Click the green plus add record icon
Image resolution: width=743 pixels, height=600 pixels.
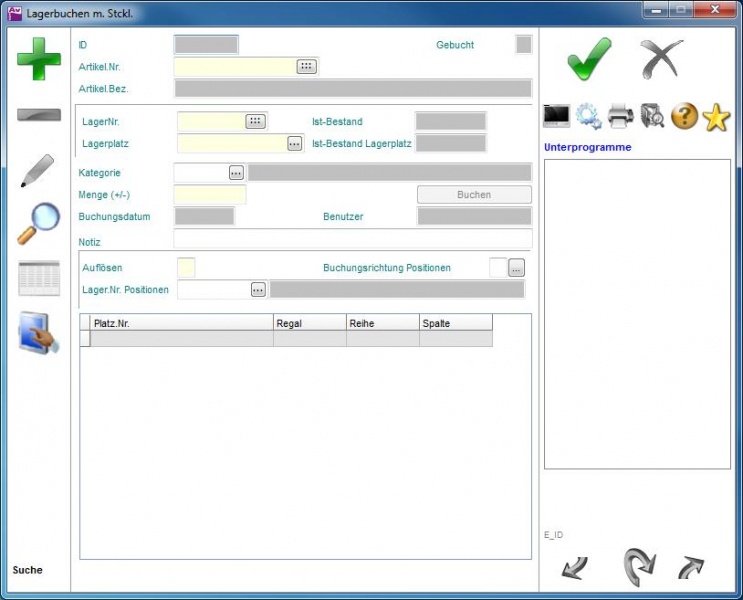pos(39,59)
